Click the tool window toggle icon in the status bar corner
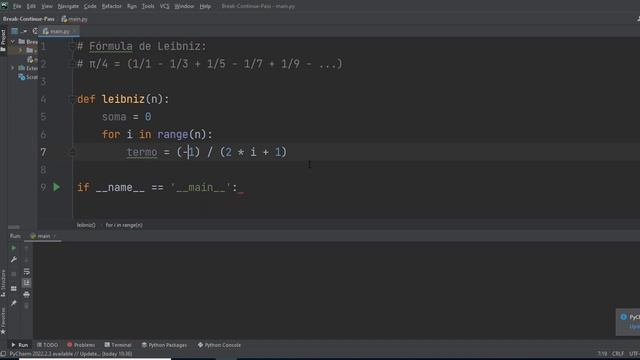 tap(3, 354)
